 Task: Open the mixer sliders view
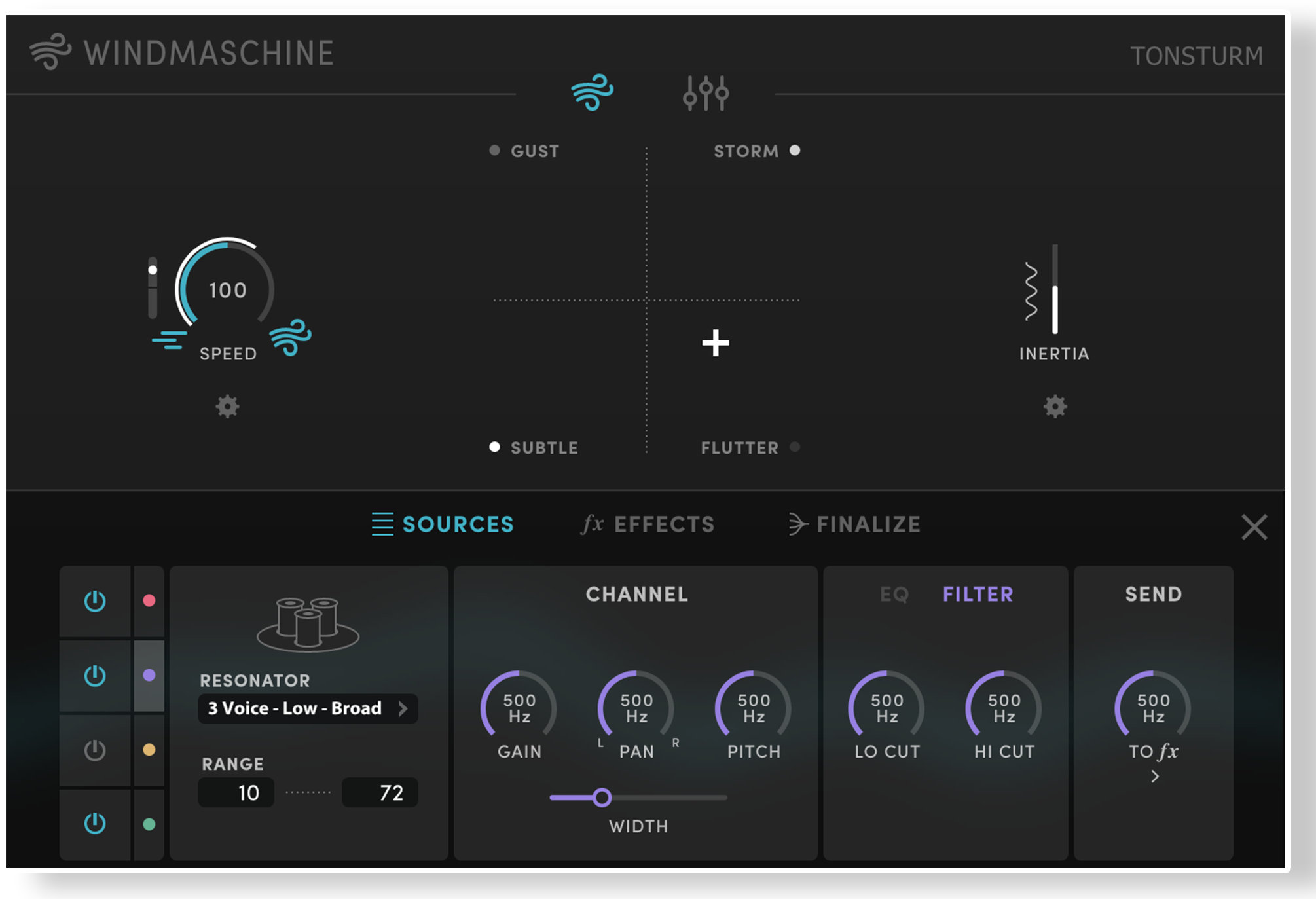click(x=707, y=92)
